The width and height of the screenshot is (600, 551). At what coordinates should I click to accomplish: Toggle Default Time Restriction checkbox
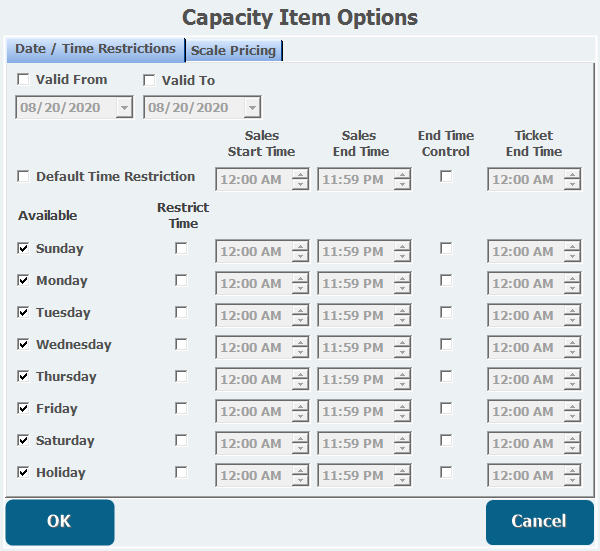point(23,176)
